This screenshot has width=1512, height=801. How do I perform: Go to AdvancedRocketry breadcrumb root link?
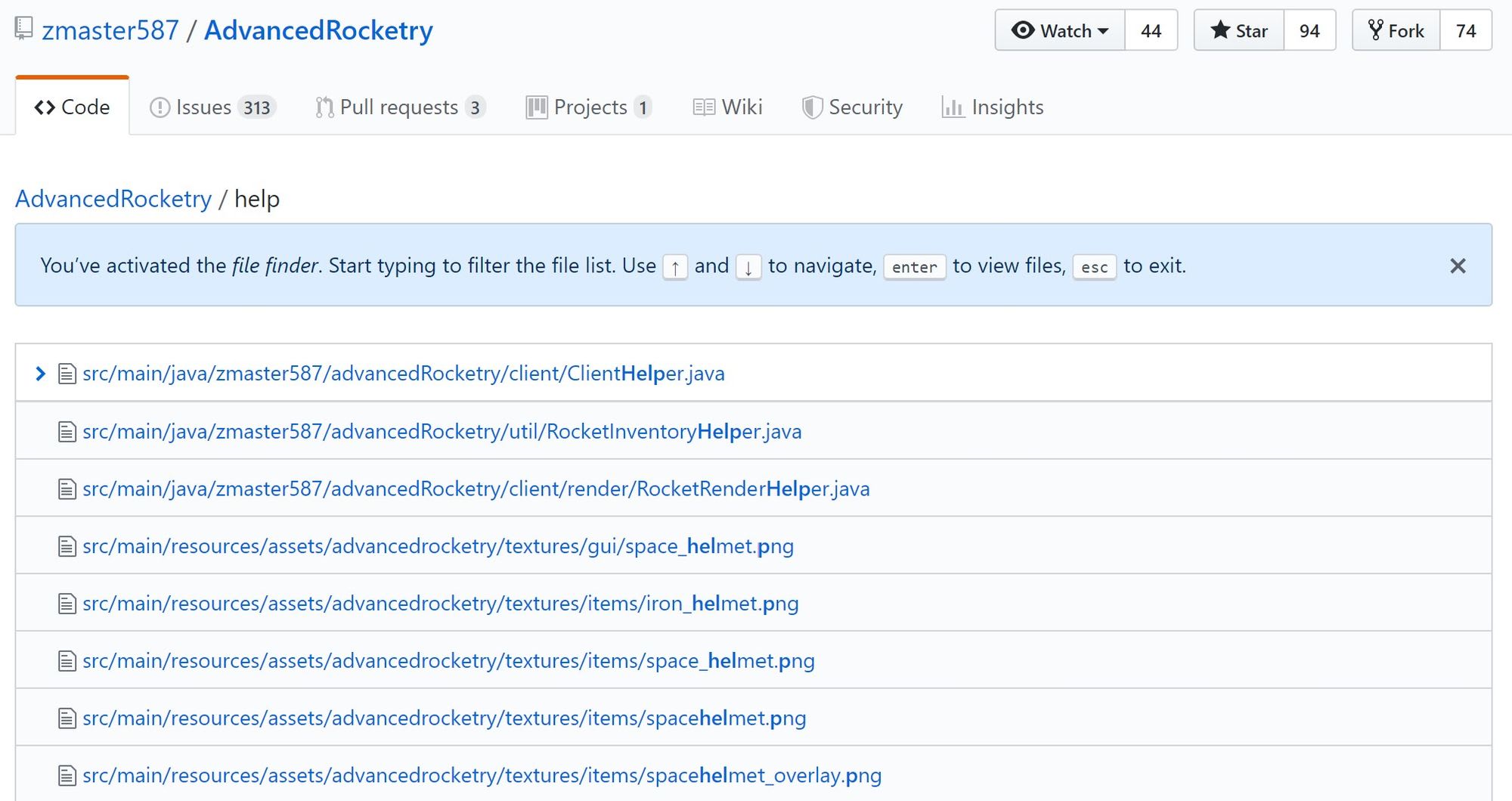[113, 198]
